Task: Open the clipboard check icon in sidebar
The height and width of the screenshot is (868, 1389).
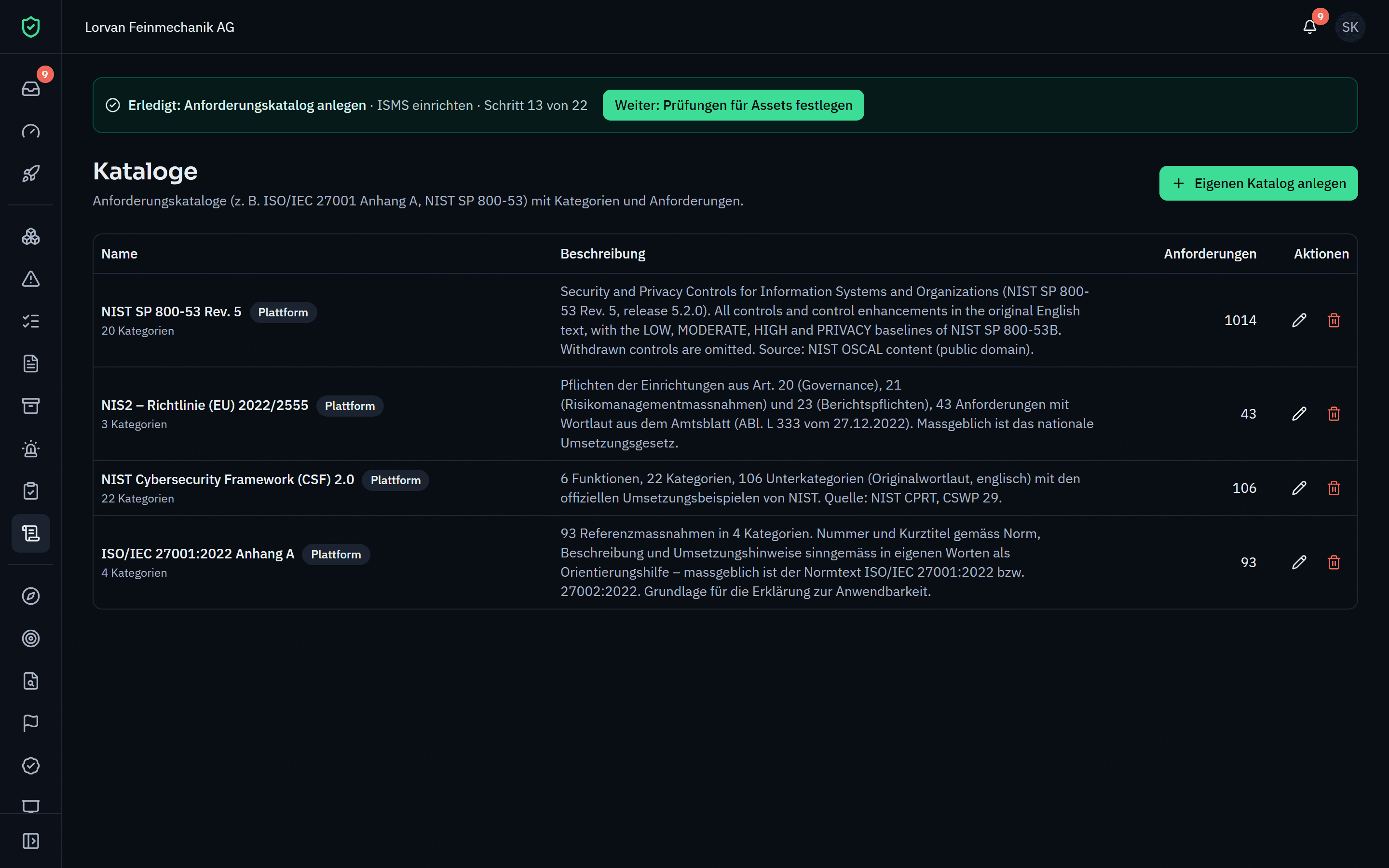Action: pos(30,491)
